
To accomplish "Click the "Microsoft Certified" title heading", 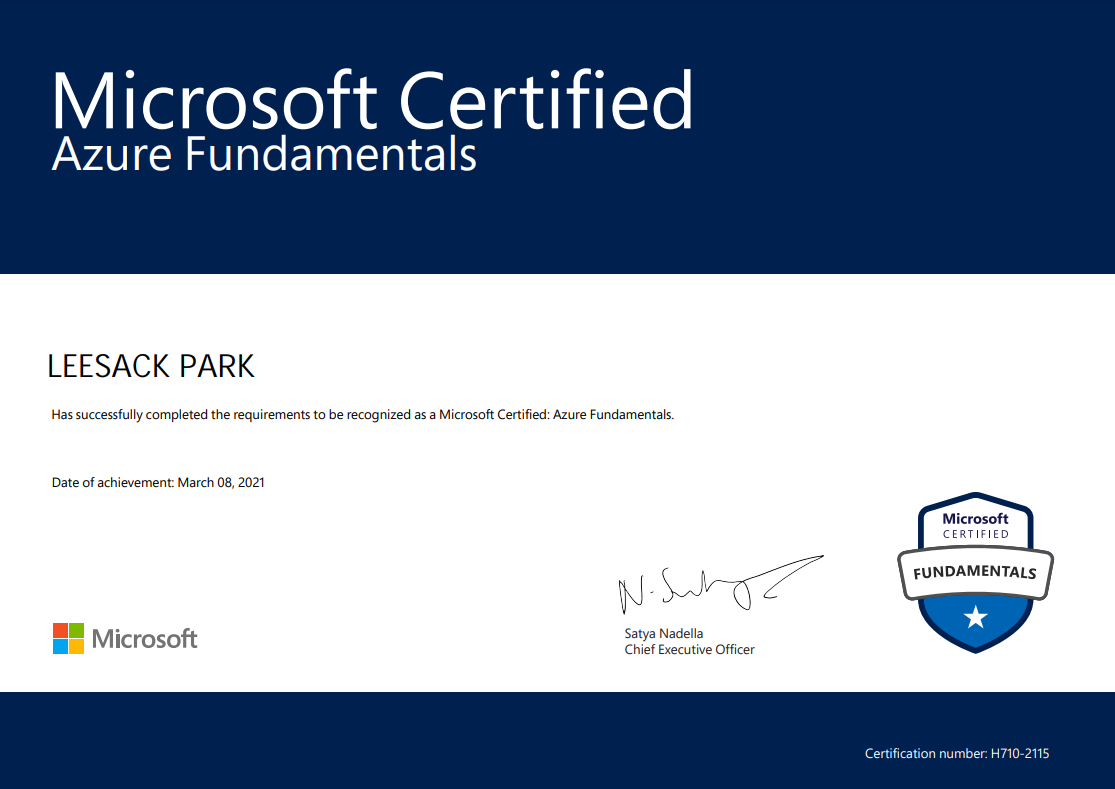I will (372, 100).
